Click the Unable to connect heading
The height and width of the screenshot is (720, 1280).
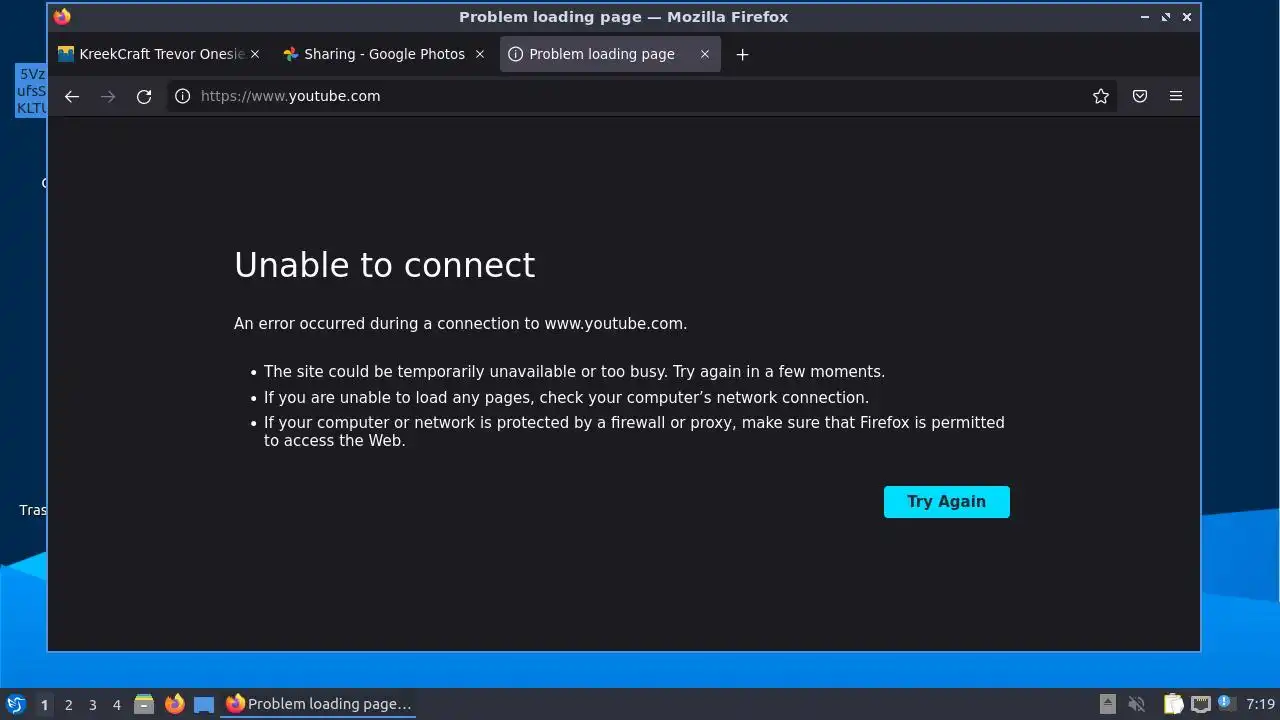[385, 265]
